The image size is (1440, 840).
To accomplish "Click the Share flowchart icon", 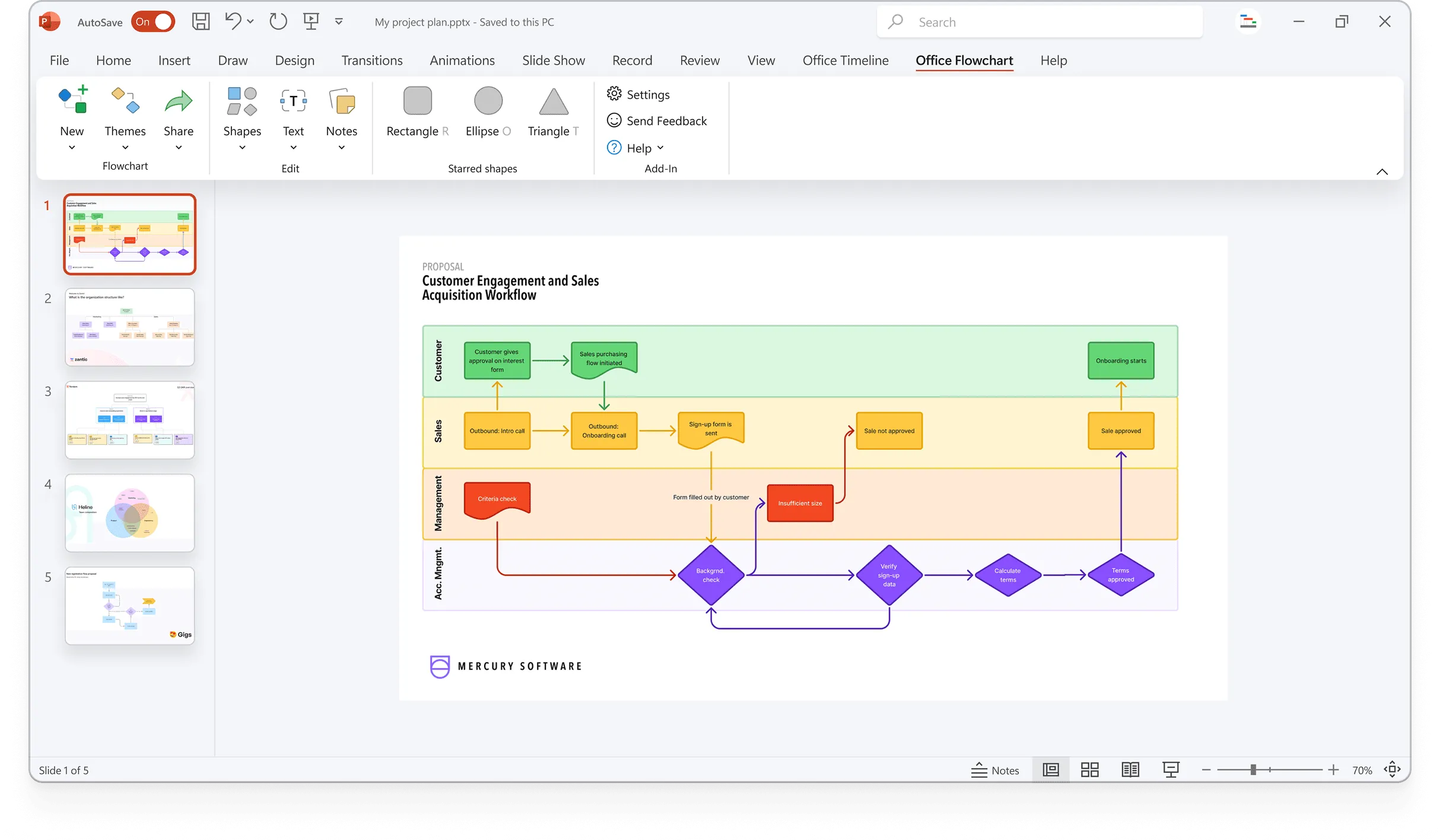I will 179,101.
